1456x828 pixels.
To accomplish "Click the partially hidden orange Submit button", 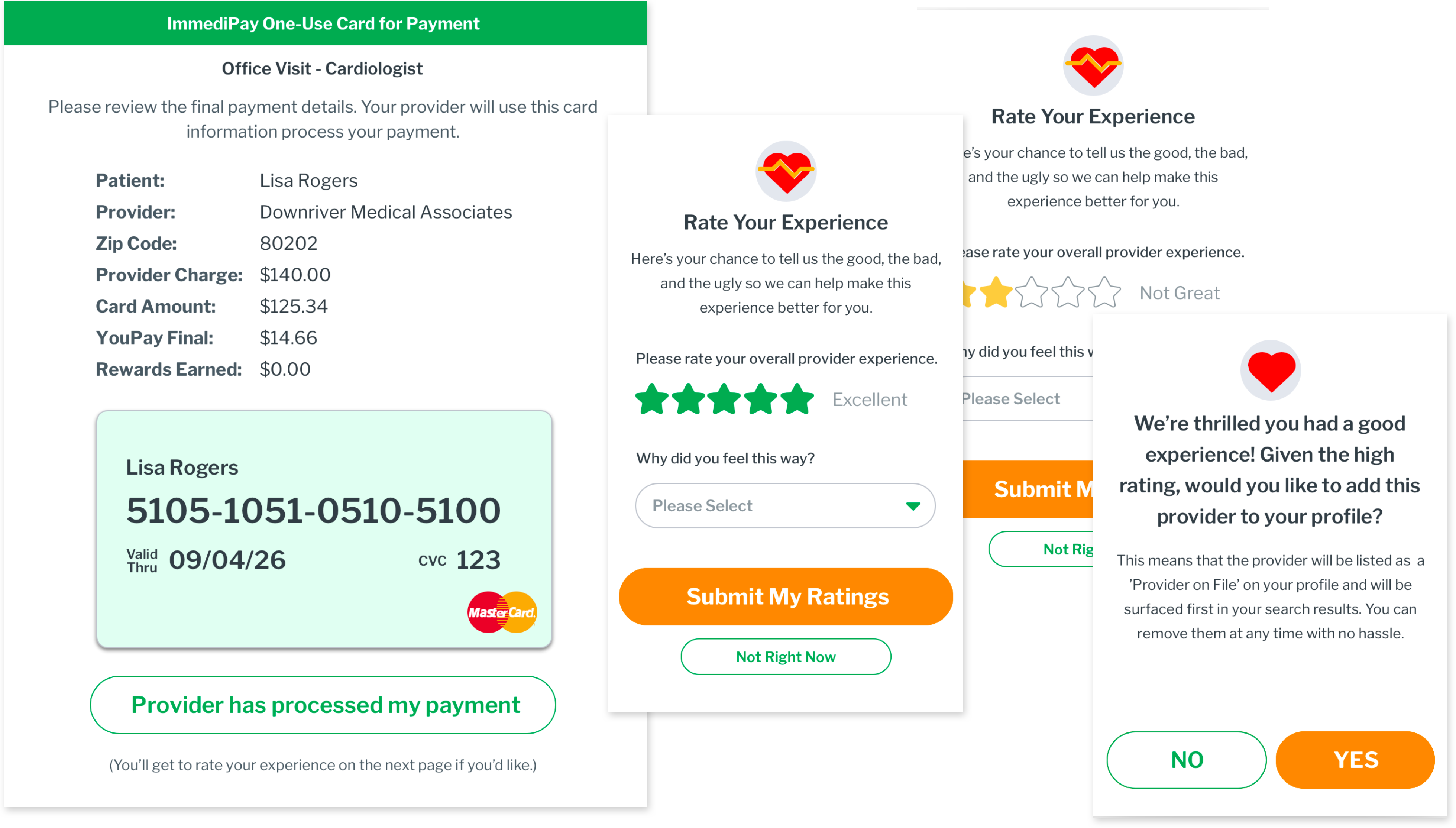I will coord(1029,489).
